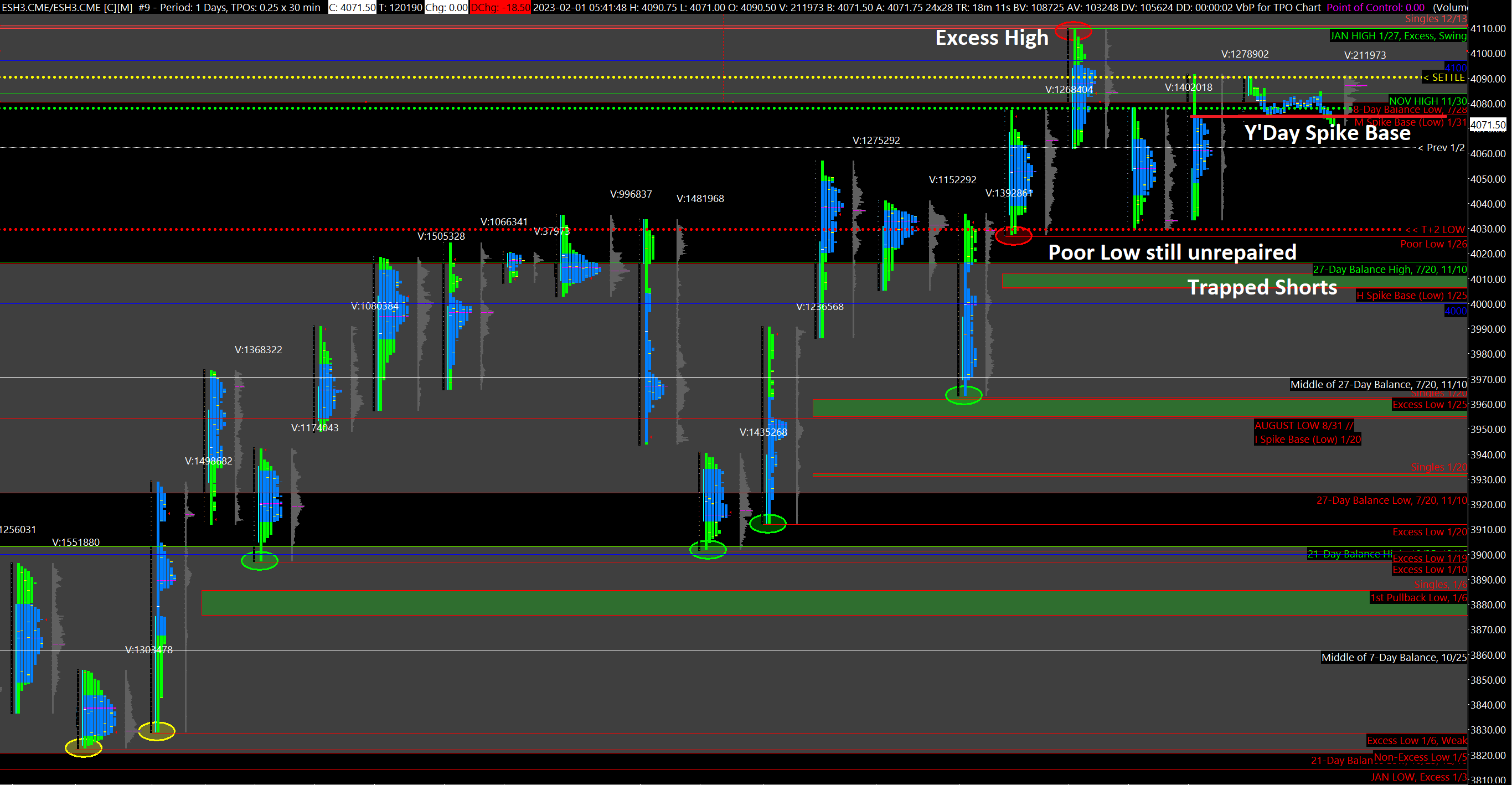Select the 'JAN HIGH 1/27, Excess, Swing' label
The height and width of the screenshot is (785, 1512).
click(x=1397, y=36)
